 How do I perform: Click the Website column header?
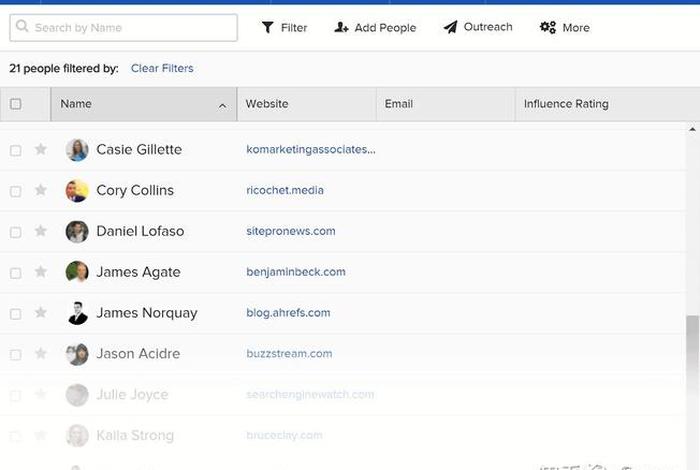click(307, 104)
